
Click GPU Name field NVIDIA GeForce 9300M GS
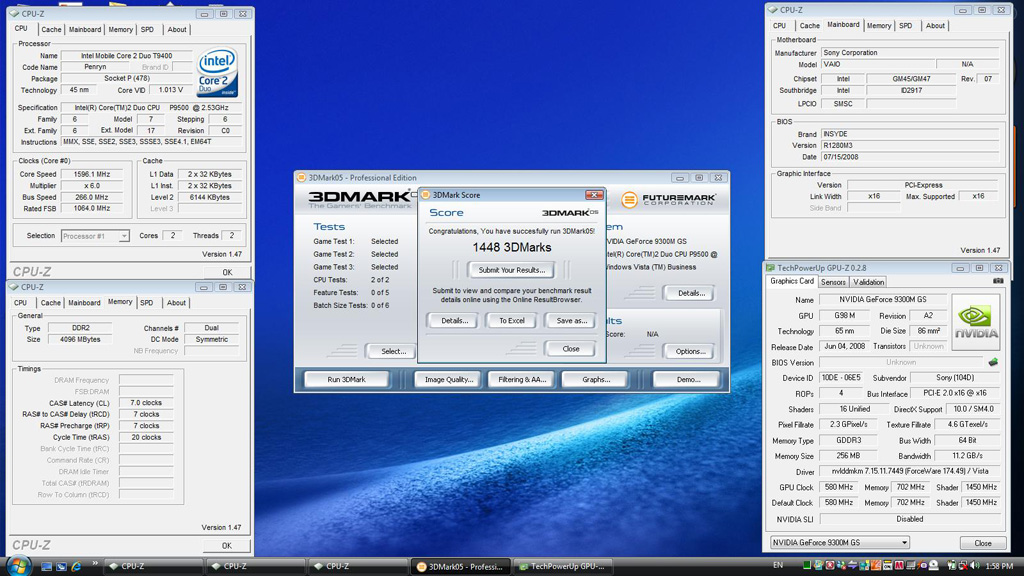click(882, 300)
